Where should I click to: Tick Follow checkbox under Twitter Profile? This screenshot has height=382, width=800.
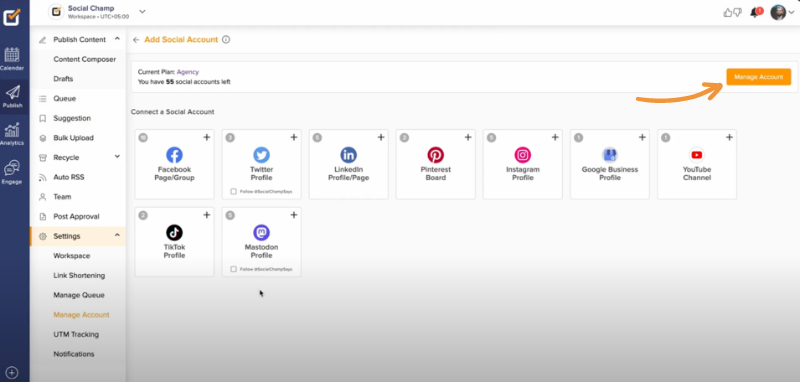(x=234, y=192)
